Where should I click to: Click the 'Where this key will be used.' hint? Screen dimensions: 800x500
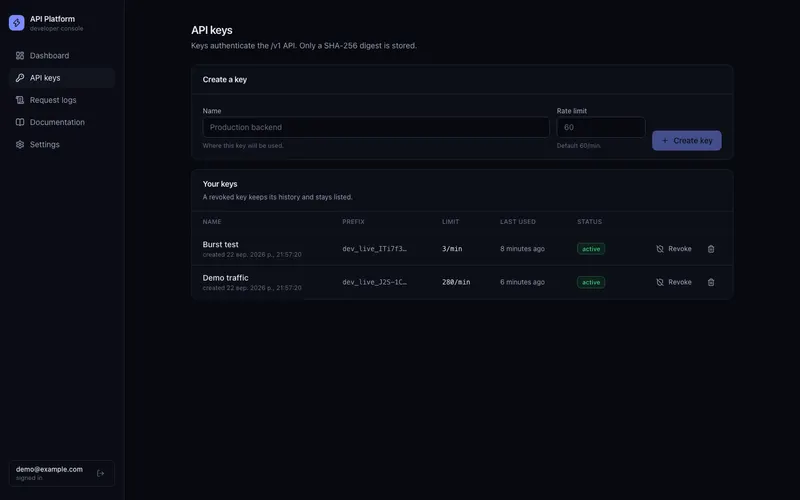(243, 146)
